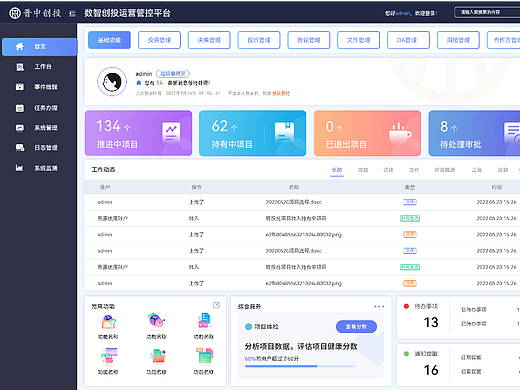The width and height of the screenshot is (520, 390).
Task: Focus the header search input field
Action: pyautogui.click(x=487, y=13)
